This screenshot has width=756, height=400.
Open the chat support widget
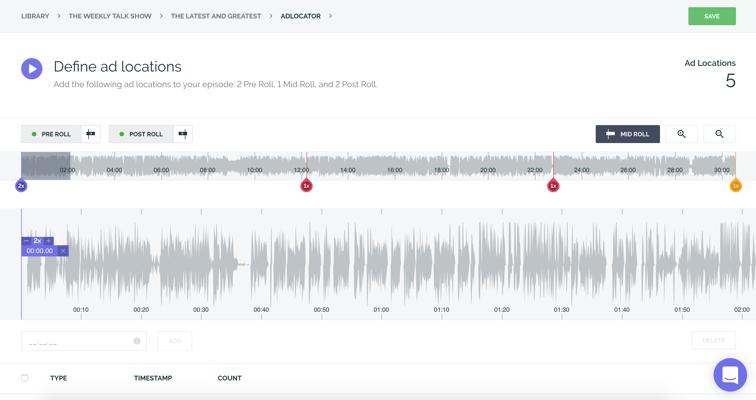(730, 375)
